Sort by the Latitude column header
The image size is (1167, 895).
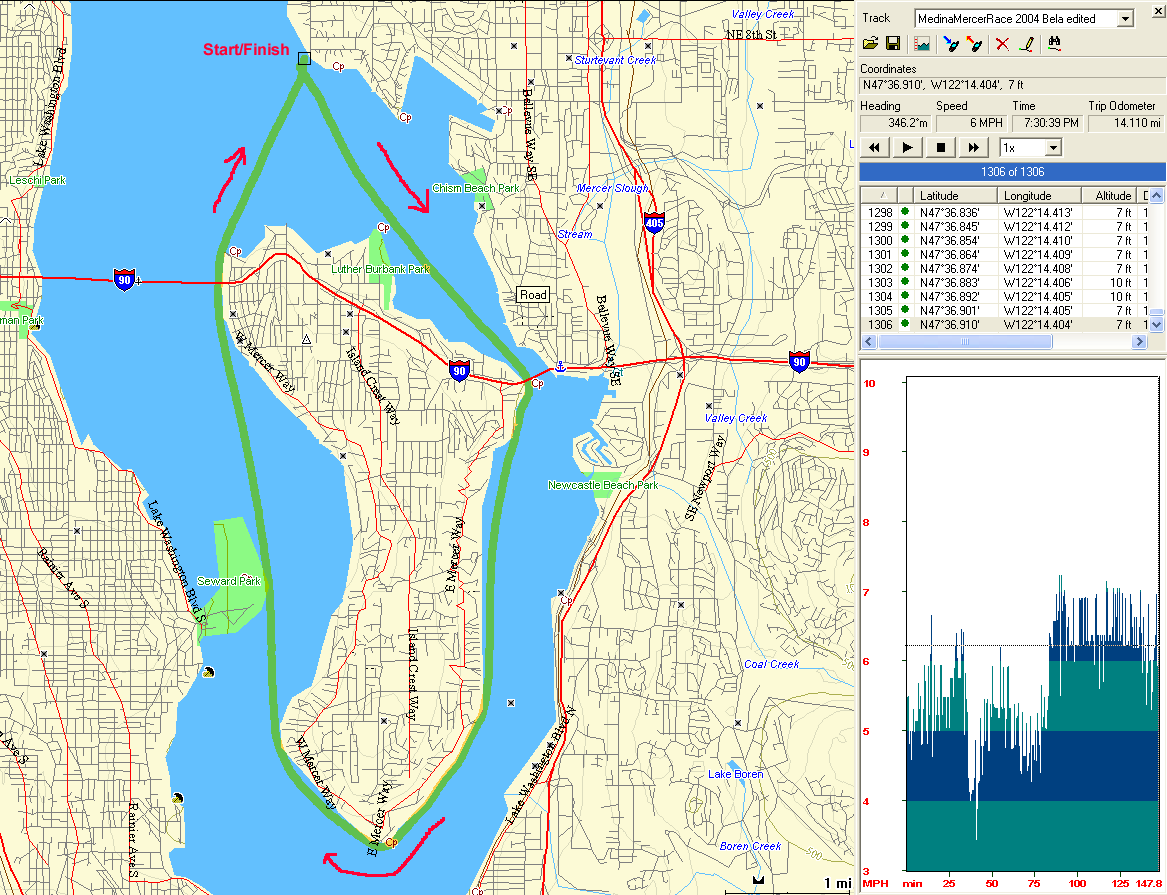point(956,196)
